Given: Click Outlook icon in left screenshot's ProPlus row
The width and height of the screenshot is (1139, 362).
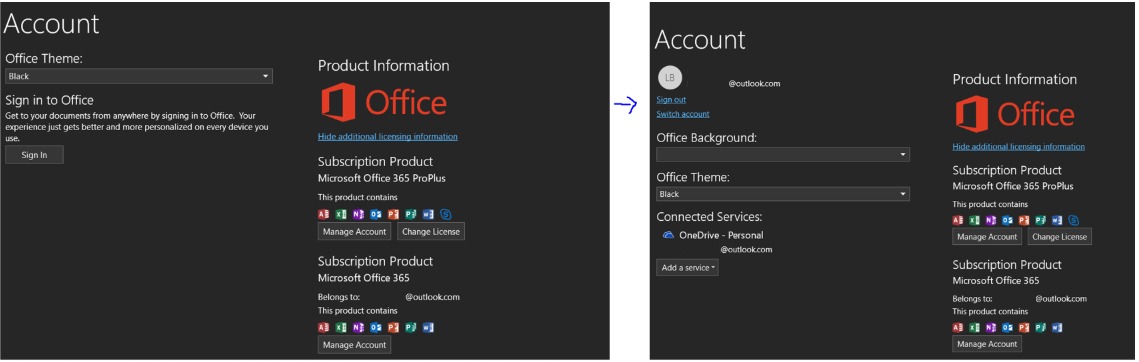Looking at the screenshot, I should click(x=376, y=214).
